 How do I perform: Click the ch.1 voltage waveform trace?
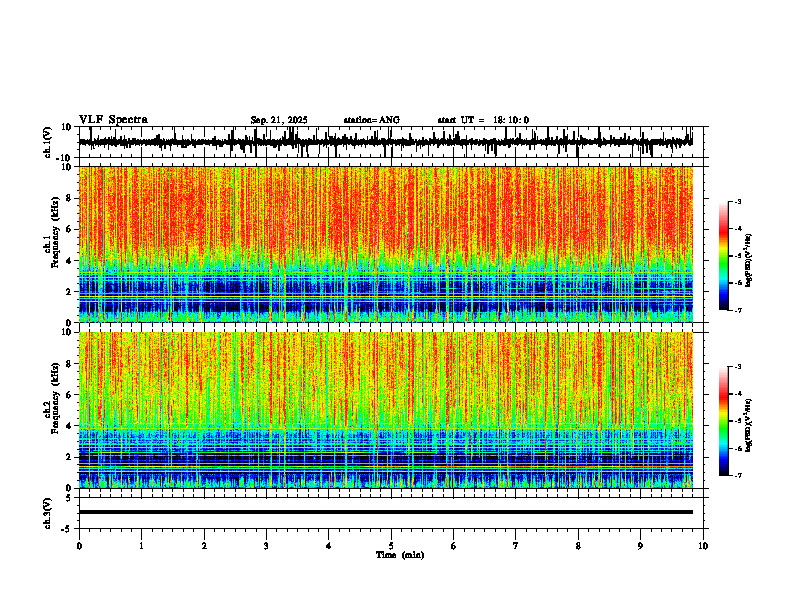(x=386, y=142)
